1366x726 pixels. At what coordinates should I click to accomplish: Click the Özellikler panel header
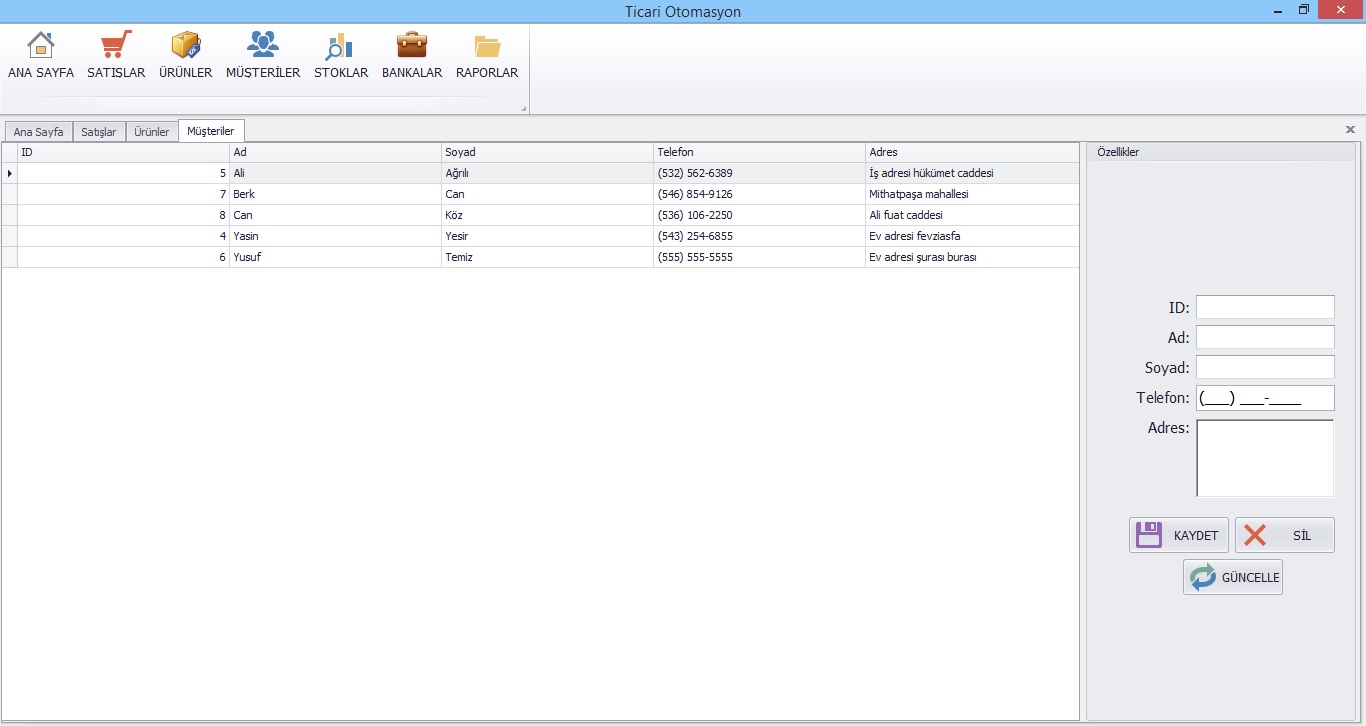[x=1221, y=152]
